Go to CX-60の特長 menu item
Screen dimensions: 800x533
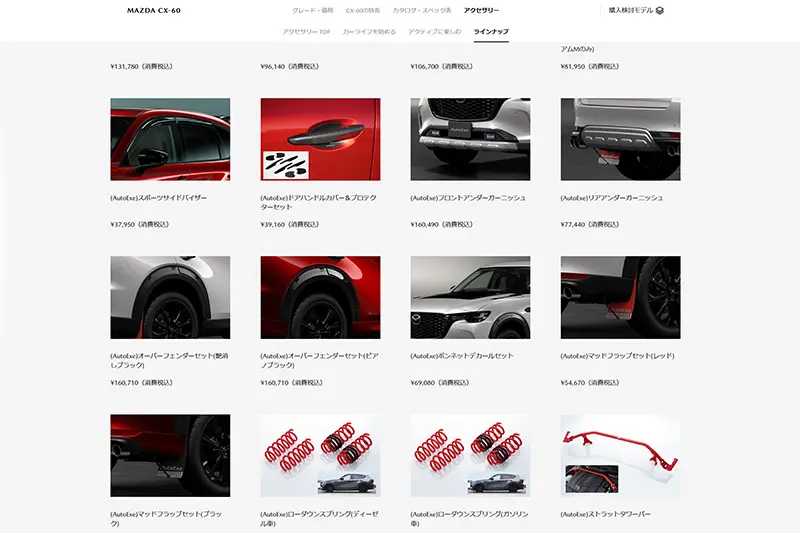363,10
